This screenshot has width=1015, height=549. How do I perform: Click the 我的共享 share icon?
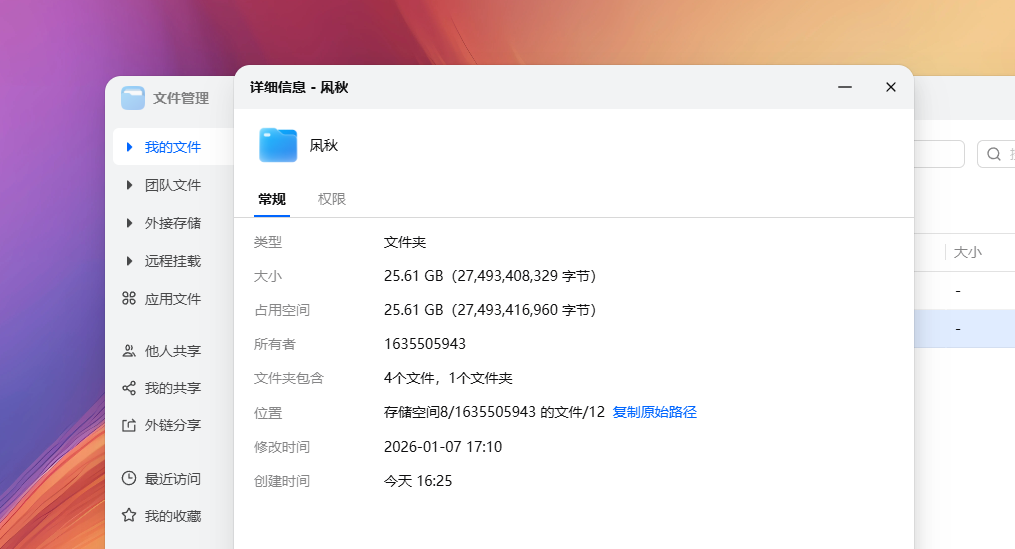(x=129, y=388)
